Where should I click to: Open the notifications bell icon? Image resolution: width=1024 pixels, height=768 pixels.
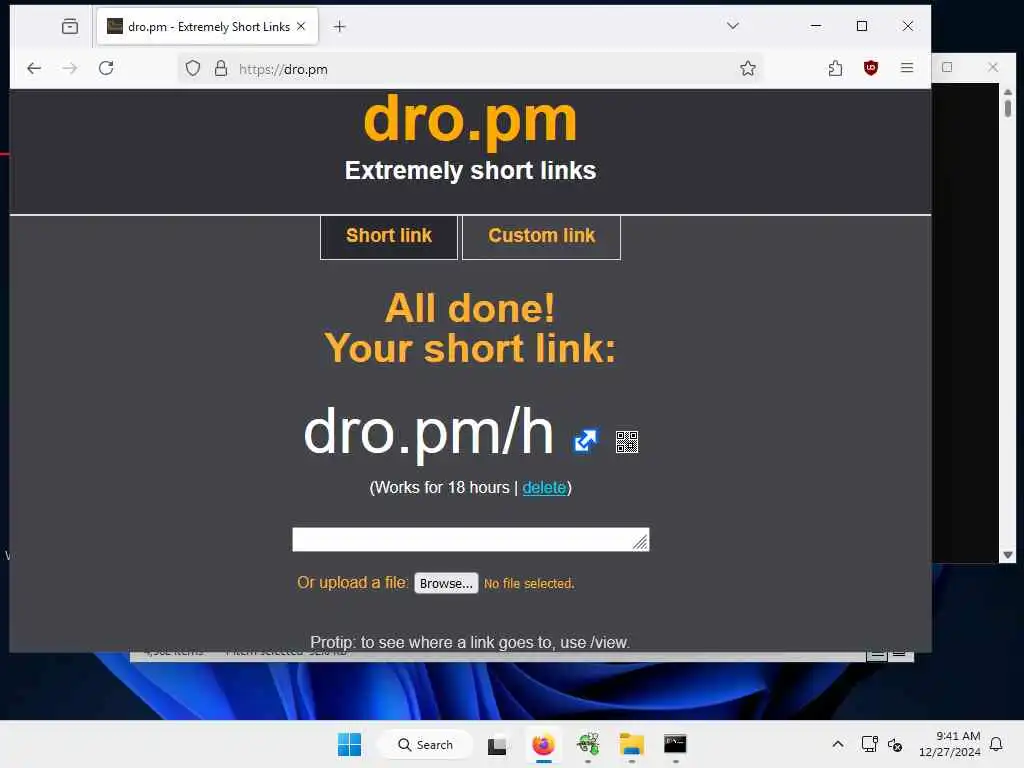[996, 744]
